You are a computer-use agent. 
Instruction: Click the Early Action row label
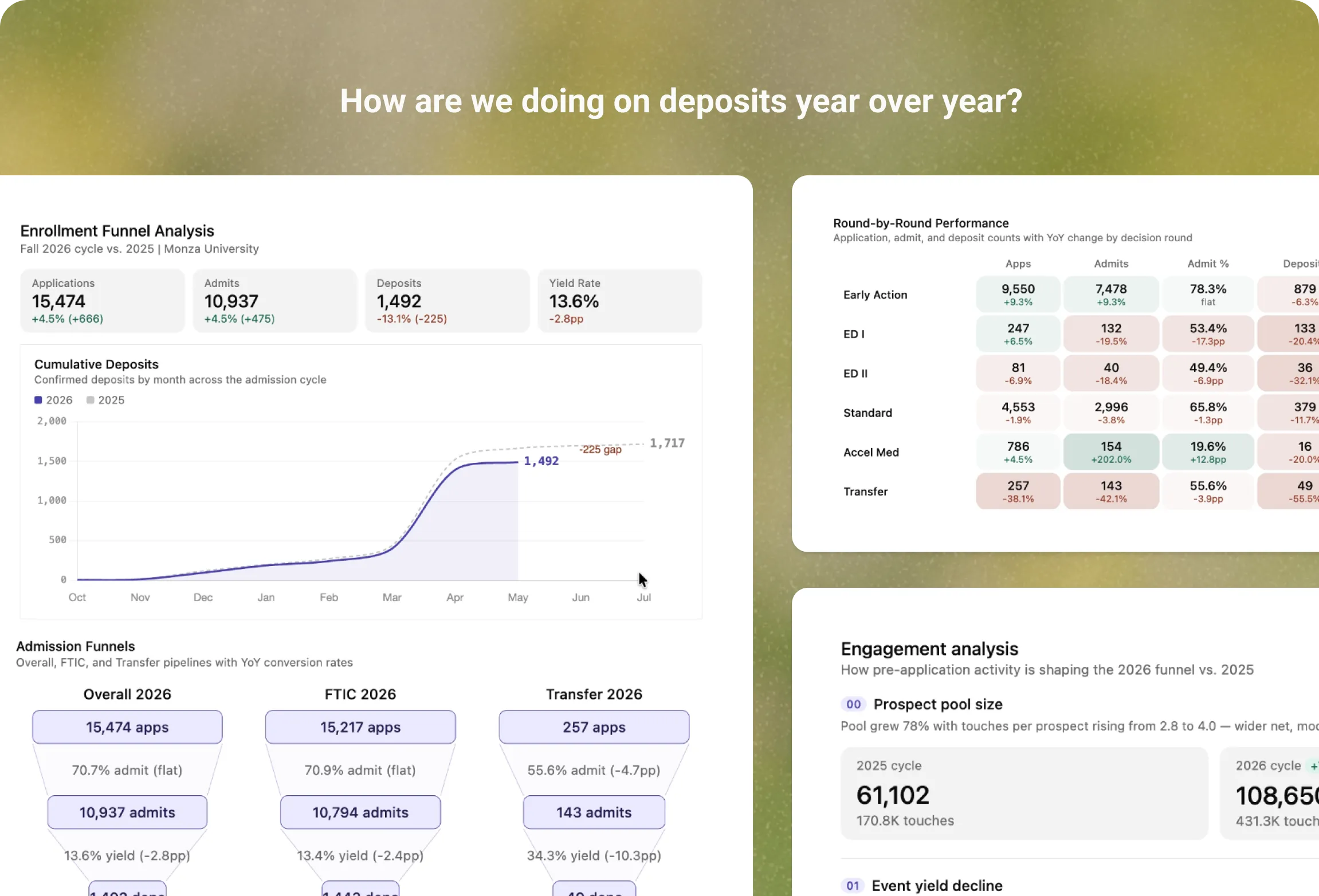point(875,295)
